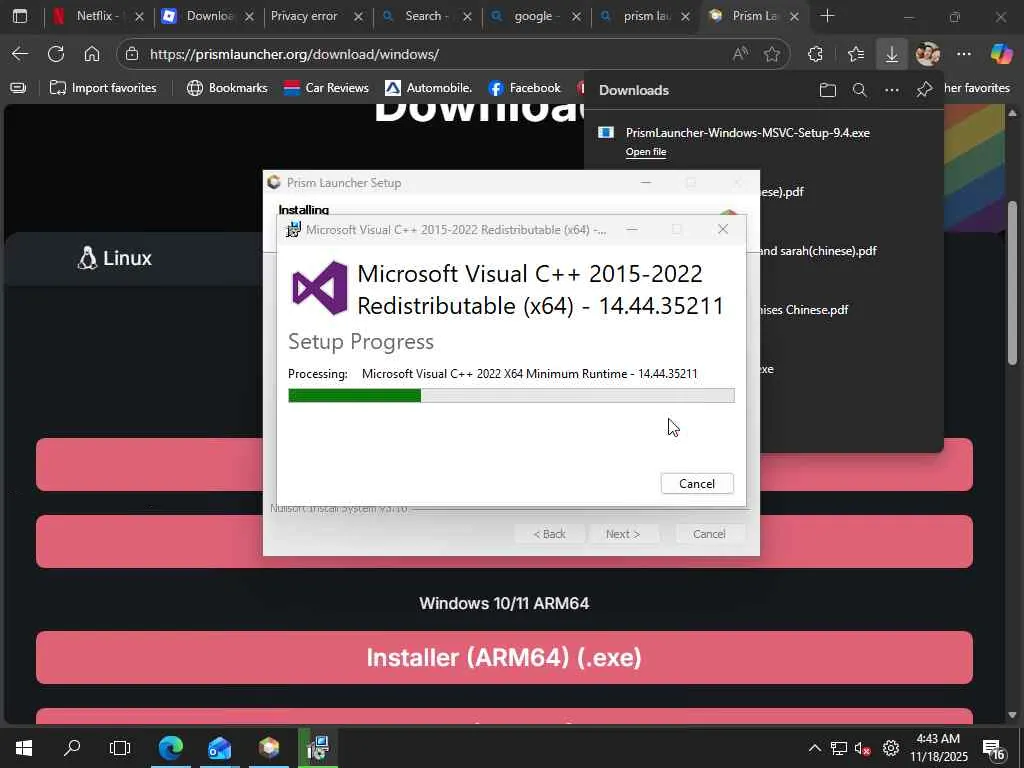
Task: Switch to the Privacy error tab
Action: (304, 16)
